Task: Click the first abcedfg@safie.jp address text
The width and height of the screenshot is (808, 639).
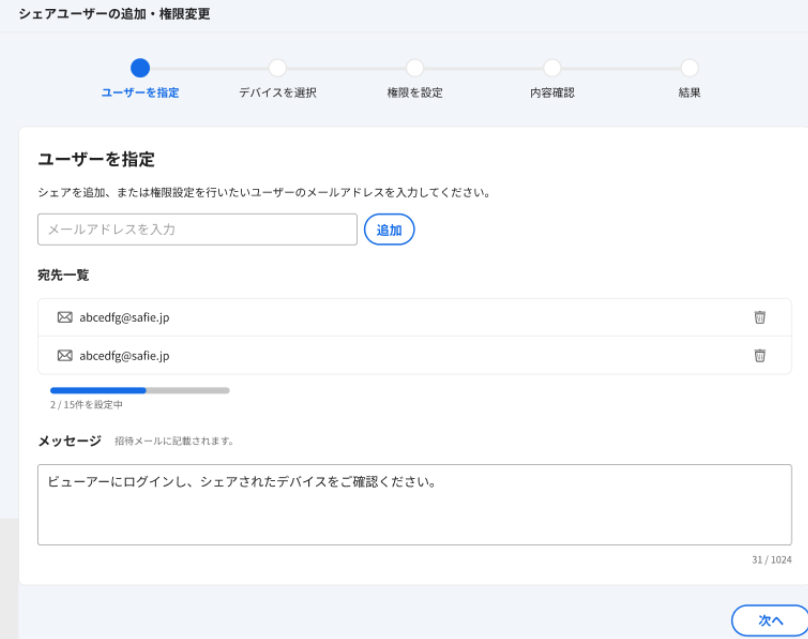Action: [124, 317]
